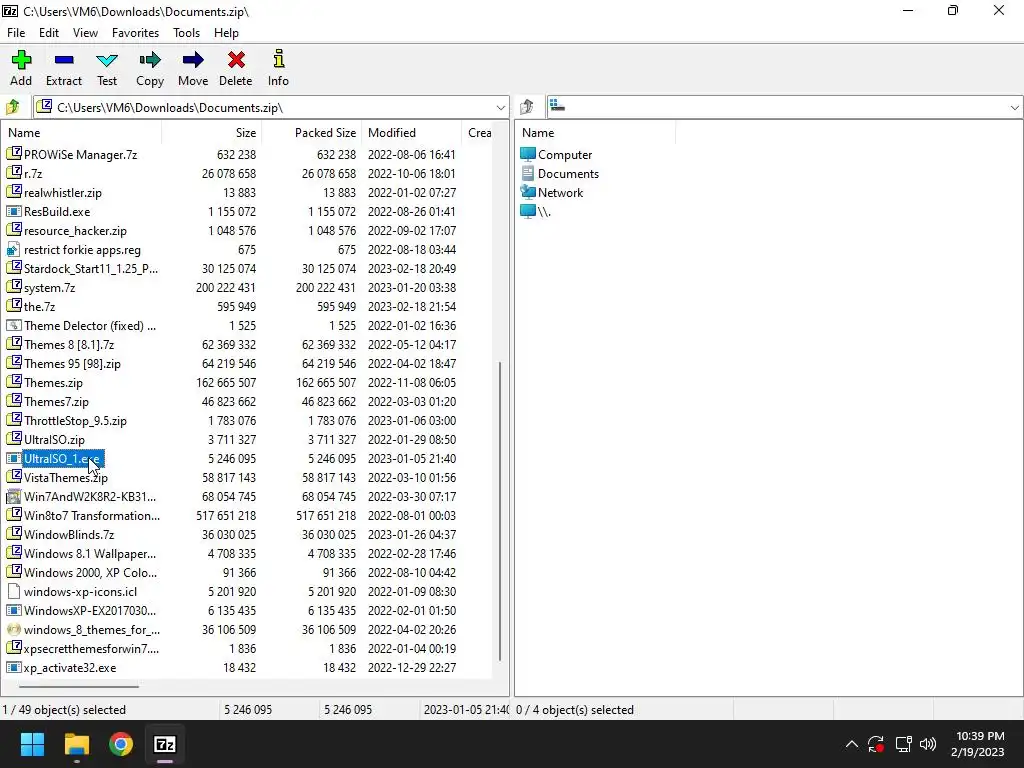1024x768 pixels.
Task: Open the Edit menu
Action: (49, 33)
